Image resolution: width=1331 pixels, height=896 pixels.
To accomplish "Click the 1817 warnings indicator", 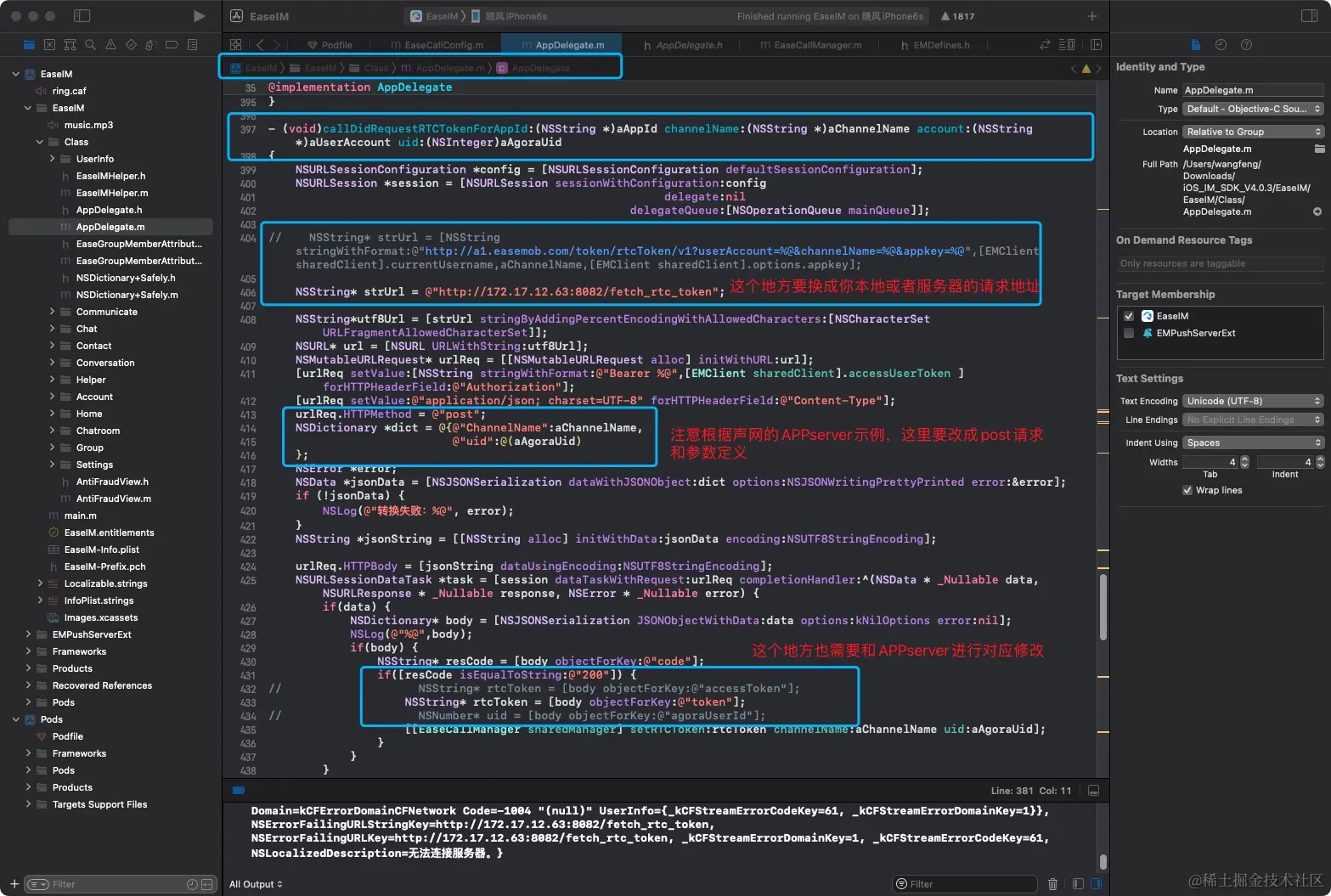I will point(958,16).
